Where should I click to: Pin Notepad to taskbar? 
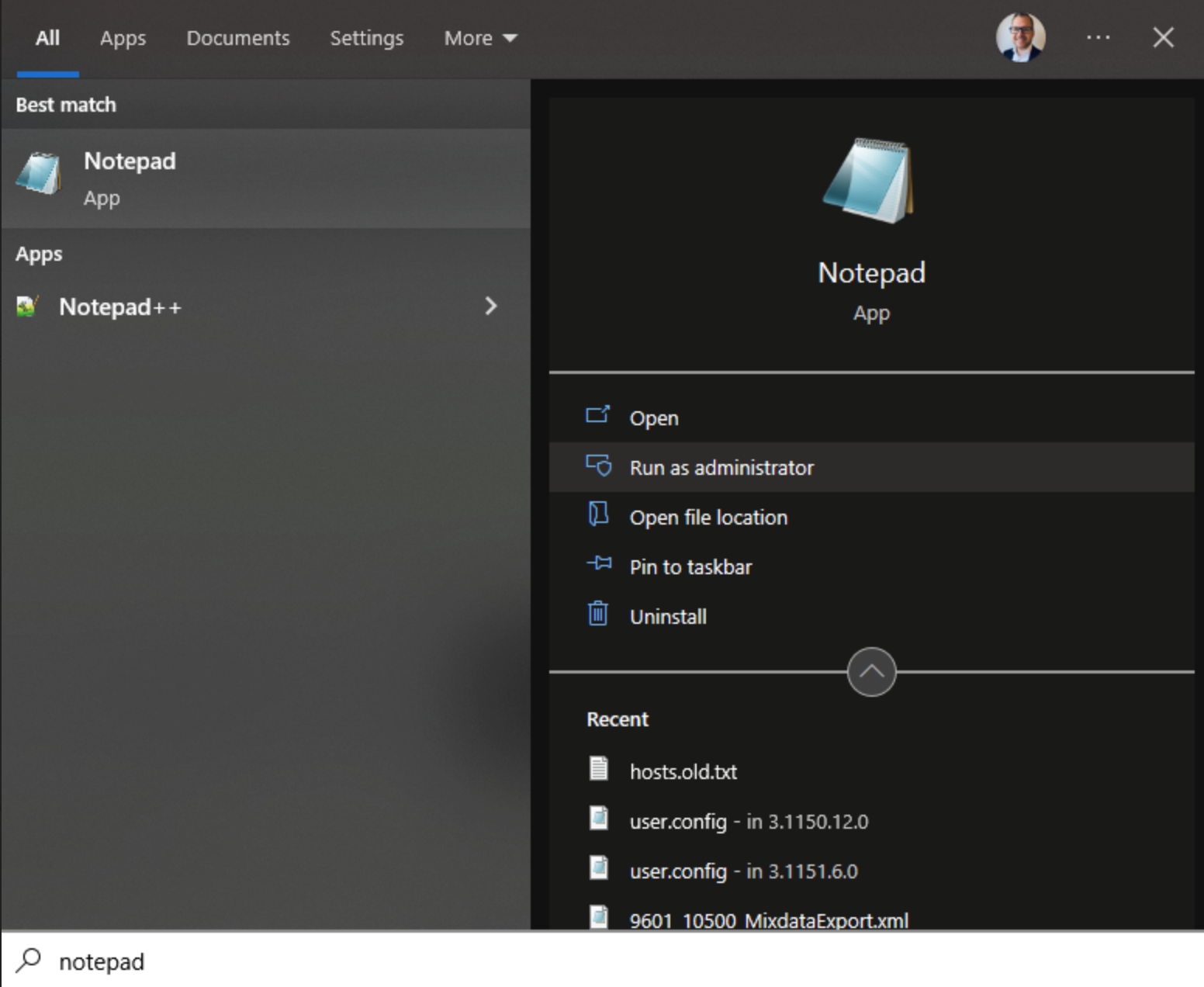pyautogui.click(x=871, y=566)
